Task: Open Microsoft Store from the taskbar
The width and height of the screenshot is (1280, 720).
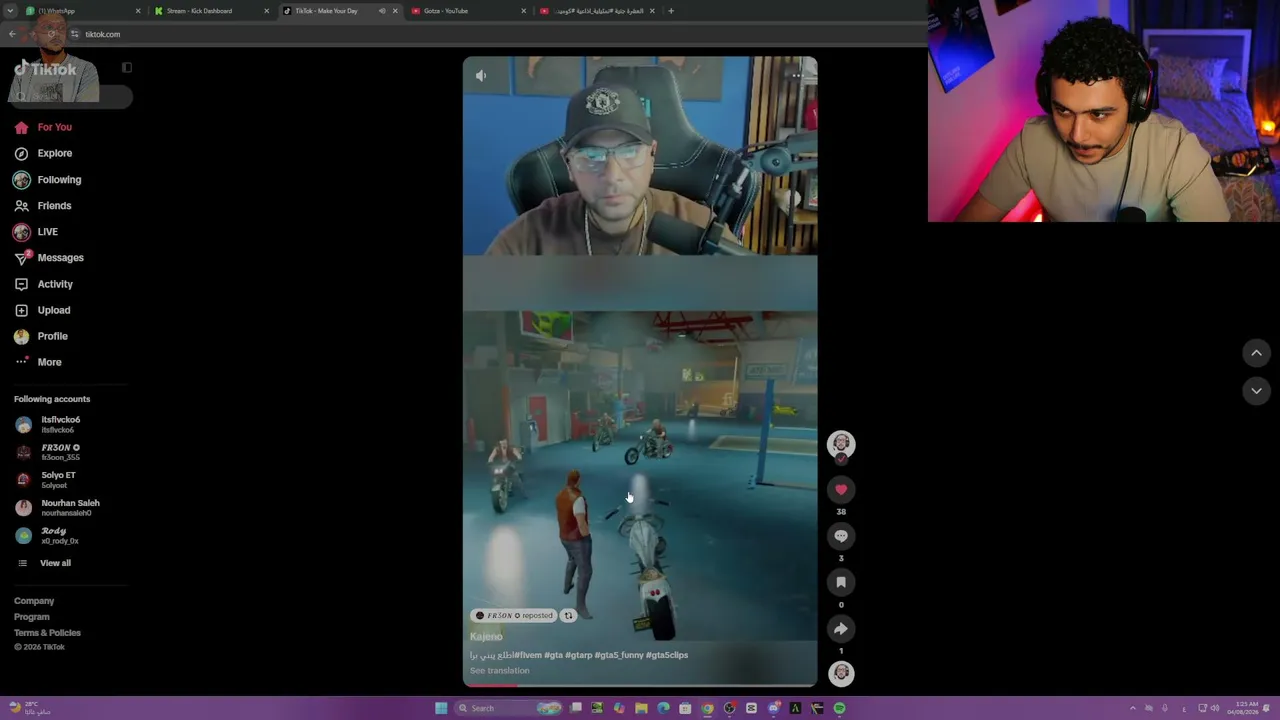Action: 685,708
